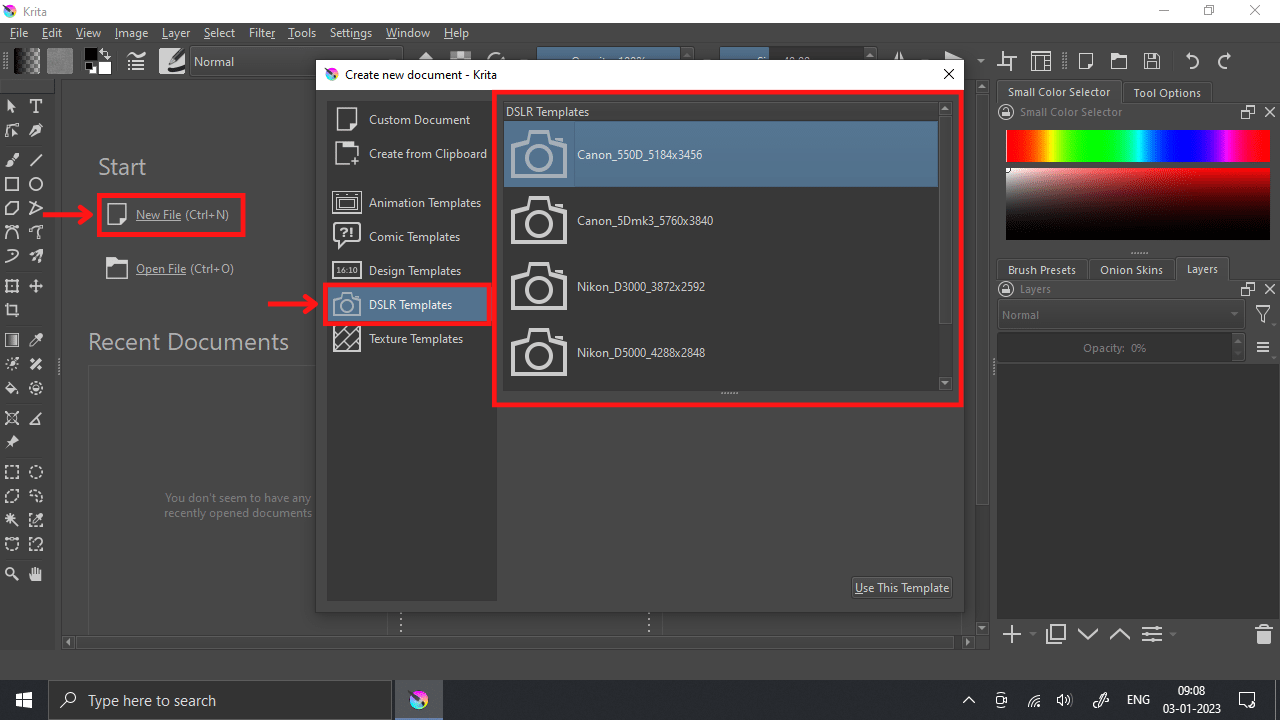Duplicate layer using stacked squares icon

(1055, 634)
